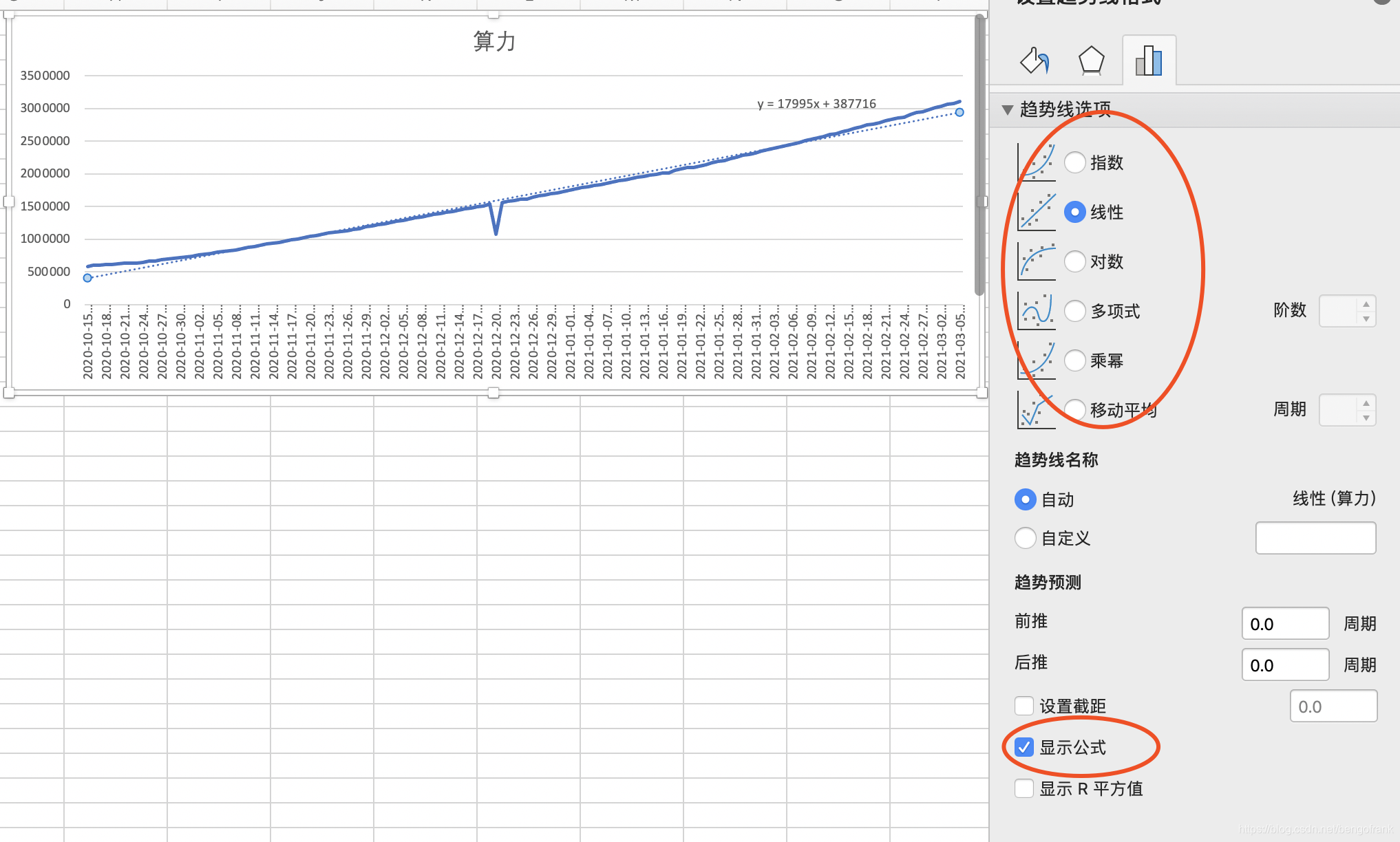Click the linear trendline graph icon
Viewport: 1400px width, 842px height.
point(1037,212)
